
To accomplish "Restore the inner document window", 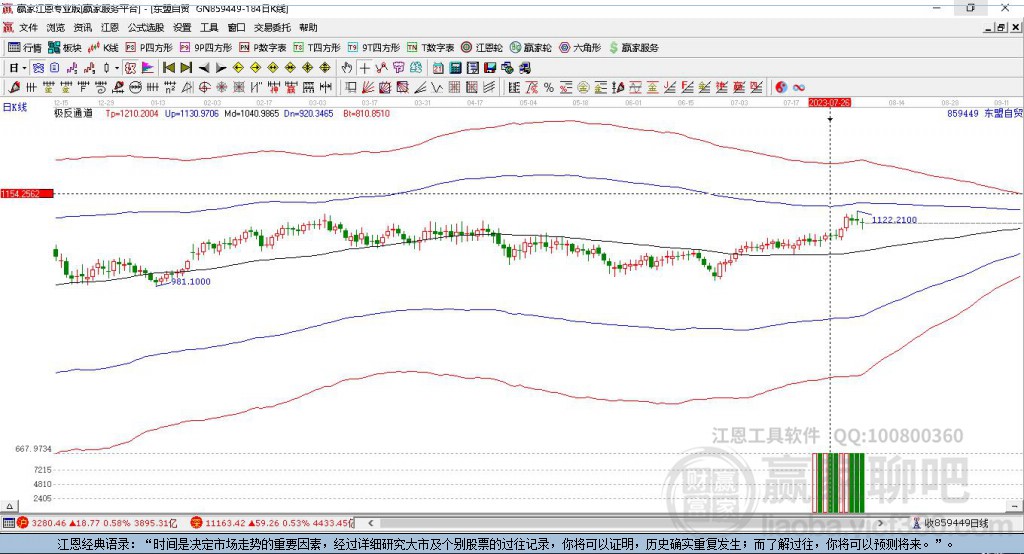I will (1002, 27).
